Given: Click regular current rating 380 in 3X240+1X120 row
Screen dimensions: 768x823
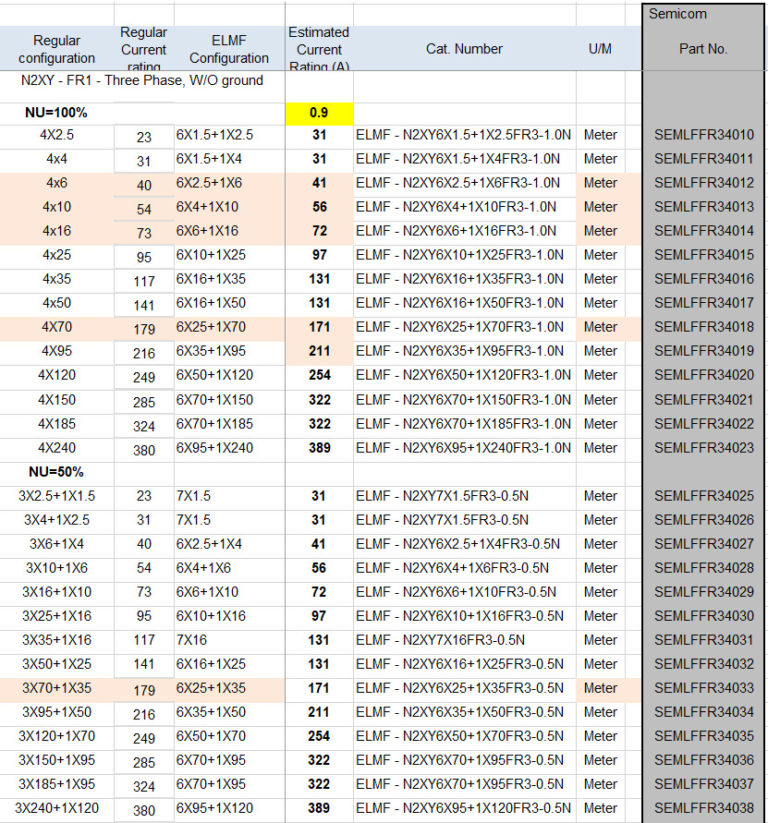Looking at the screenshot, I should tap(144, 811).
